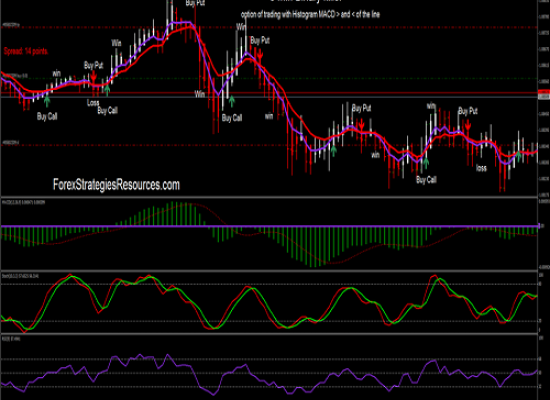Select the red arrow under the Buy Put below the header text
The height and width of the screenshot is (400, 550).
[x=260, y=54]
